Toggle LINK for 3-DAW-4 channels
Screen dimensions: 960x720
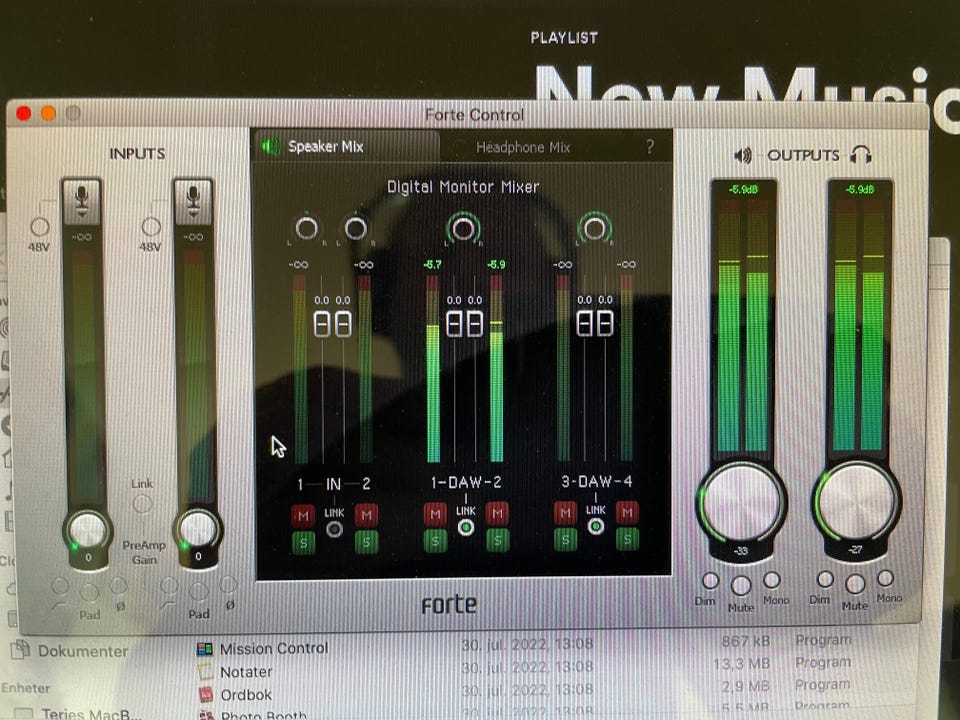coord(595,526)
